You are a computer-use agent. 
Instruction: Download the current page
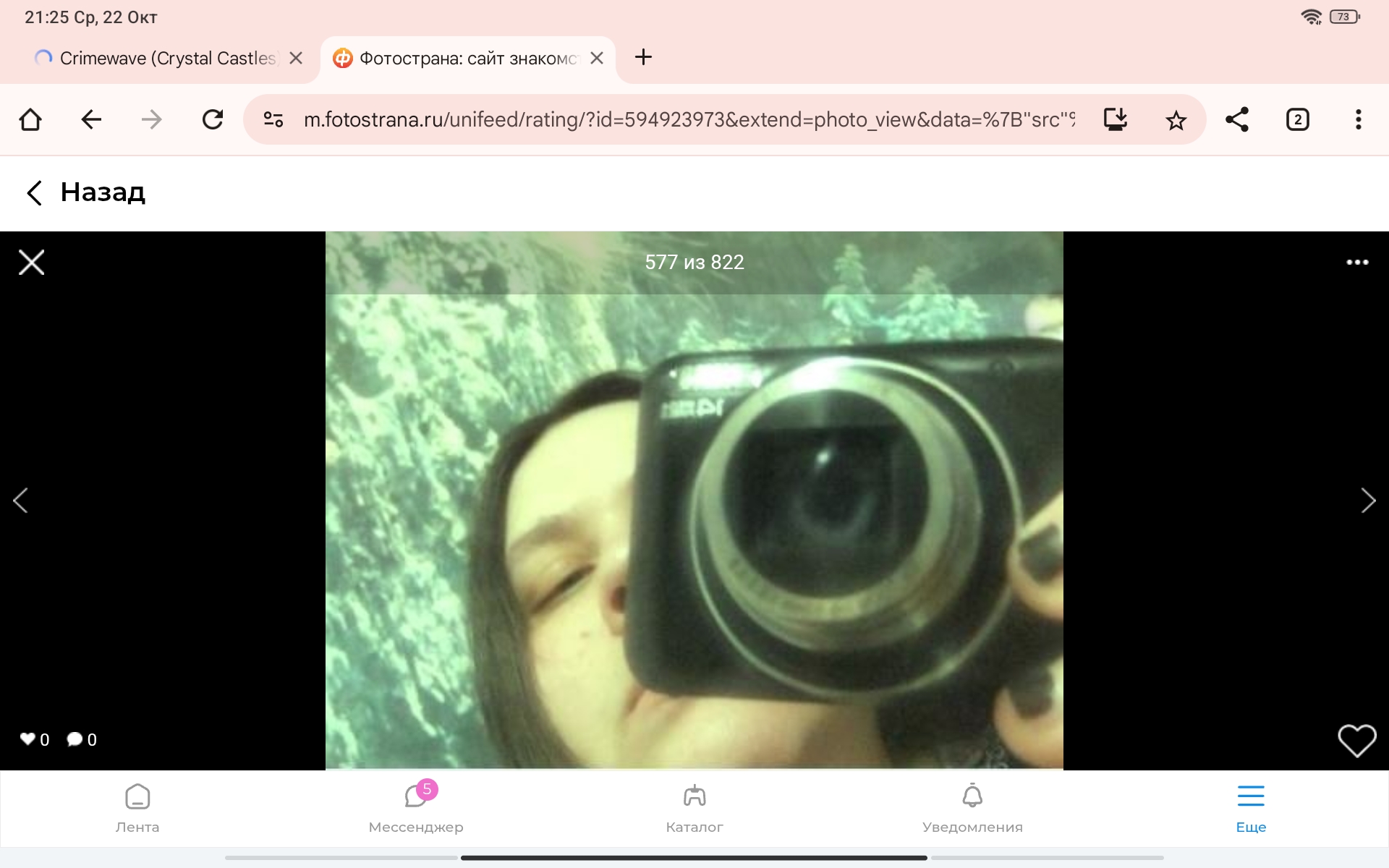click(x=1115, y=119)
